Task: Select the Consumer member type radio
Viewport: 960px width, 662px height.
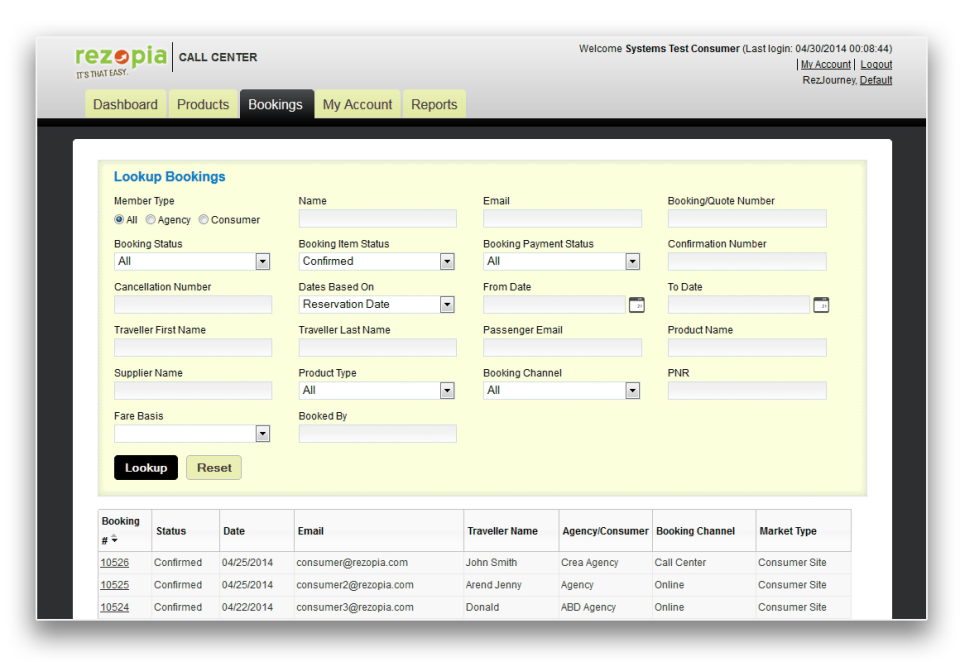Action: click(203, 219)
